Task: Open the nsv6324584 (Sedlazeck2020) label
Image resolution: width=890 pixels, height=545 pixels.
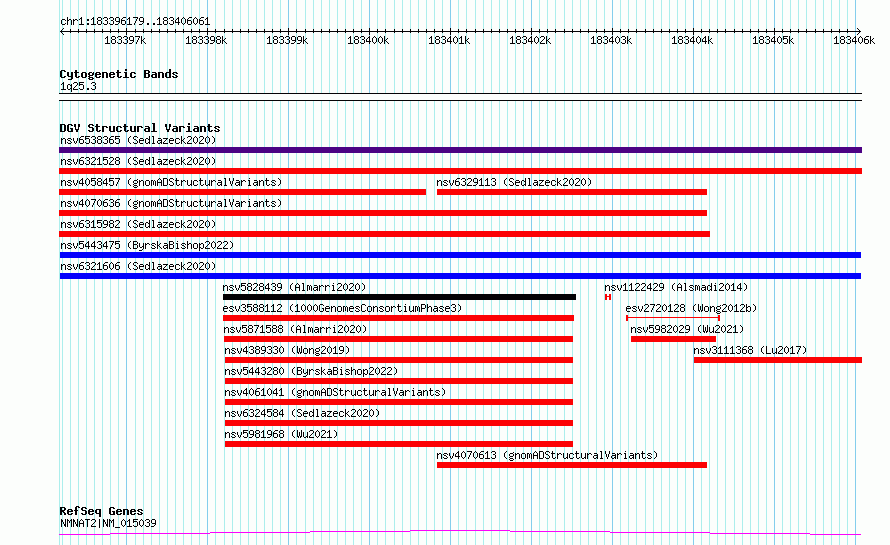Action: [x=302, y=413]
